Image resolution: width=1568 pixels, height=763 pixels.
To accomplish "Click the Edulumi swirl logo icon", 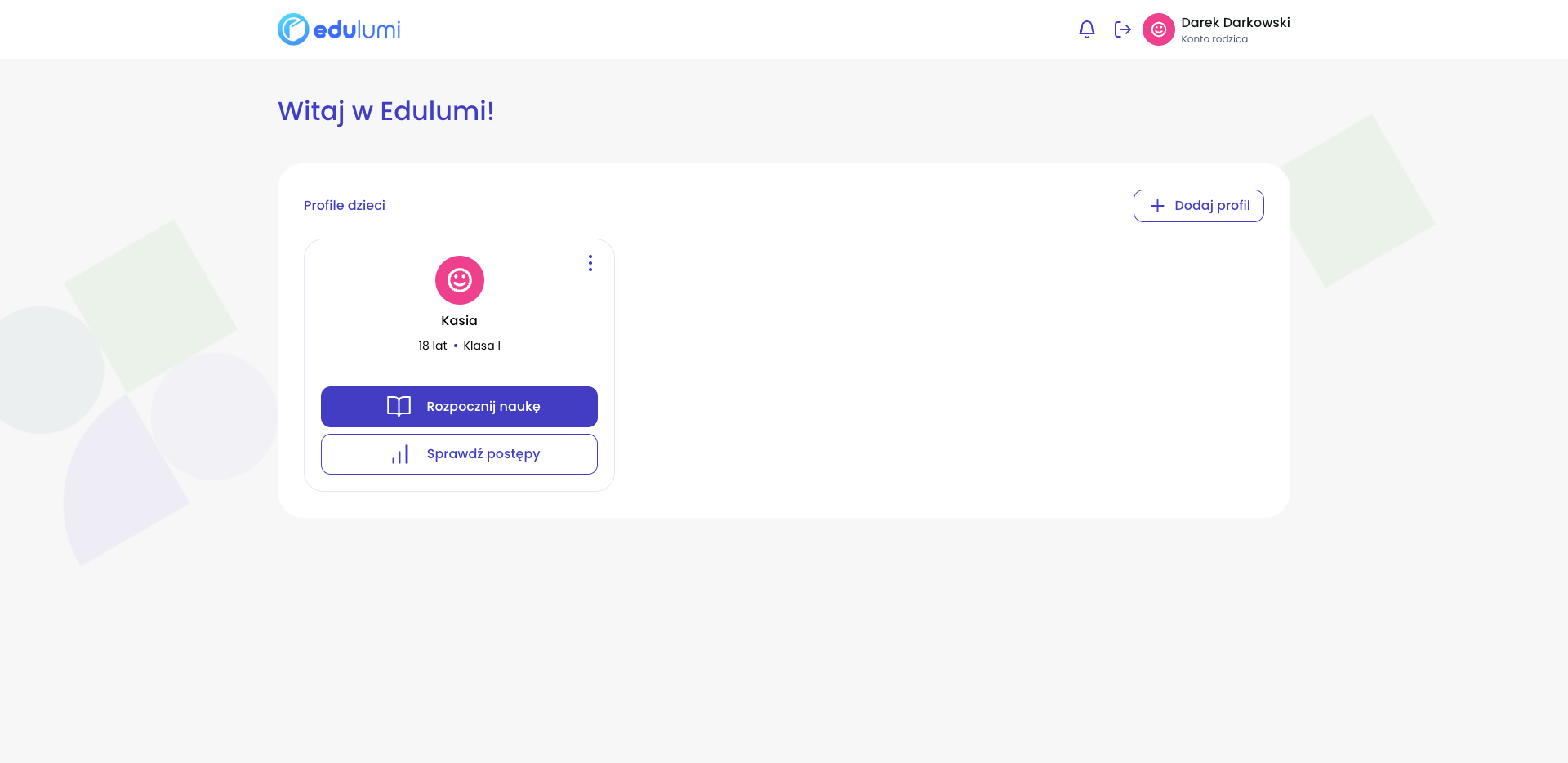I will pyautogui.click(x=293, y=29).
